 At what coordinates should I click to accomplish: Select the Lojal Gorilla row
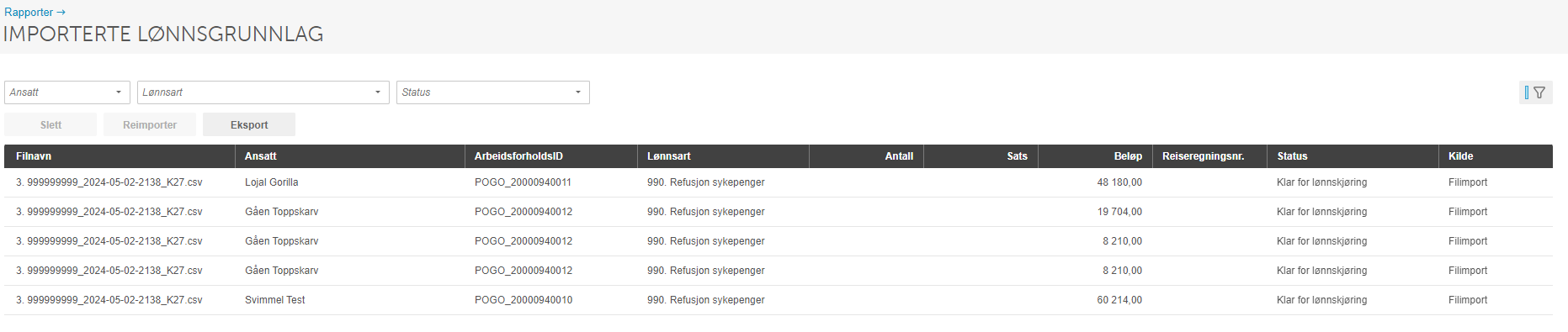779,182
